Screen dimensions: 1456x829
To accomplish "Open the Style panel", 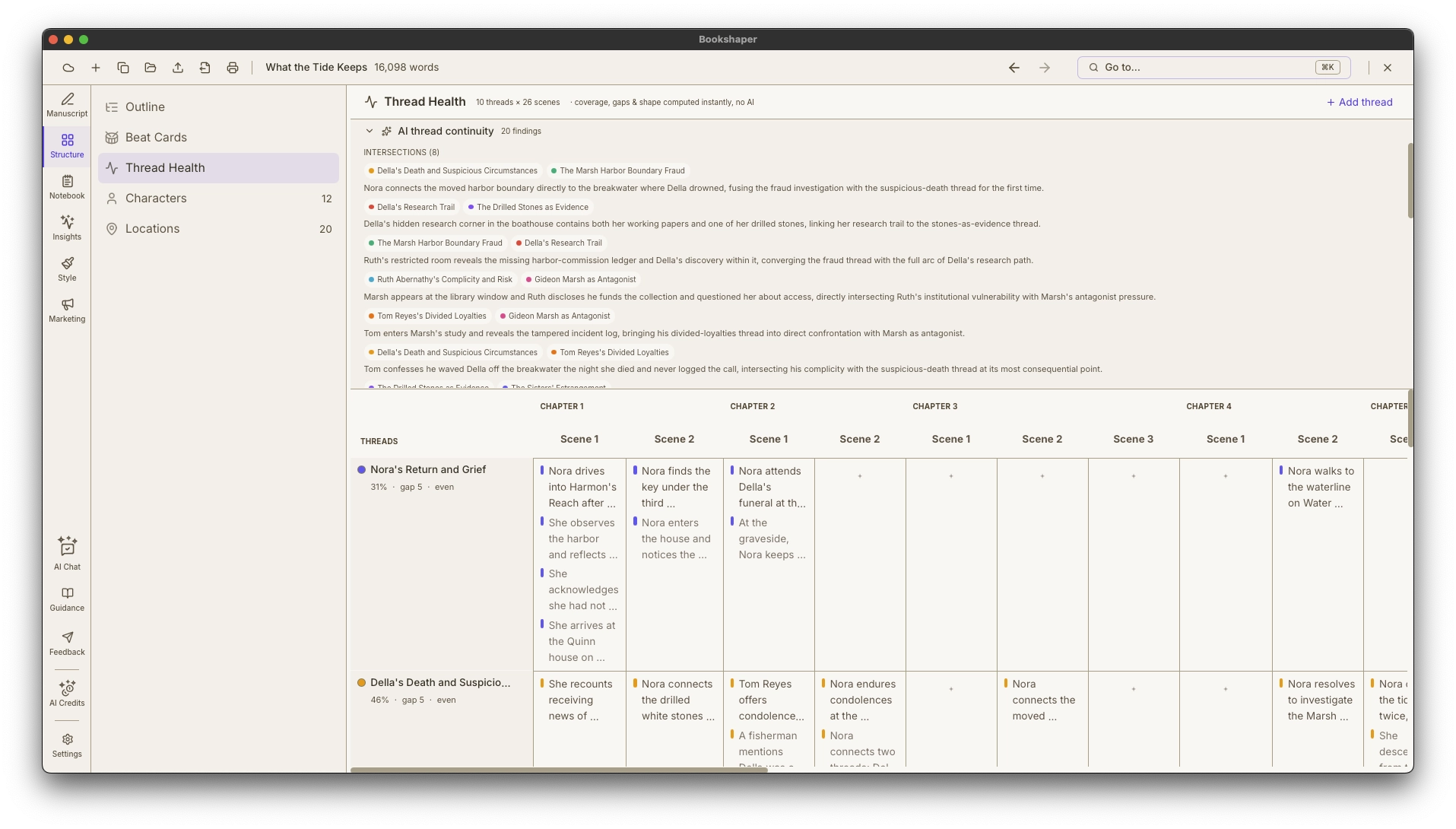I will click(67, 269).
